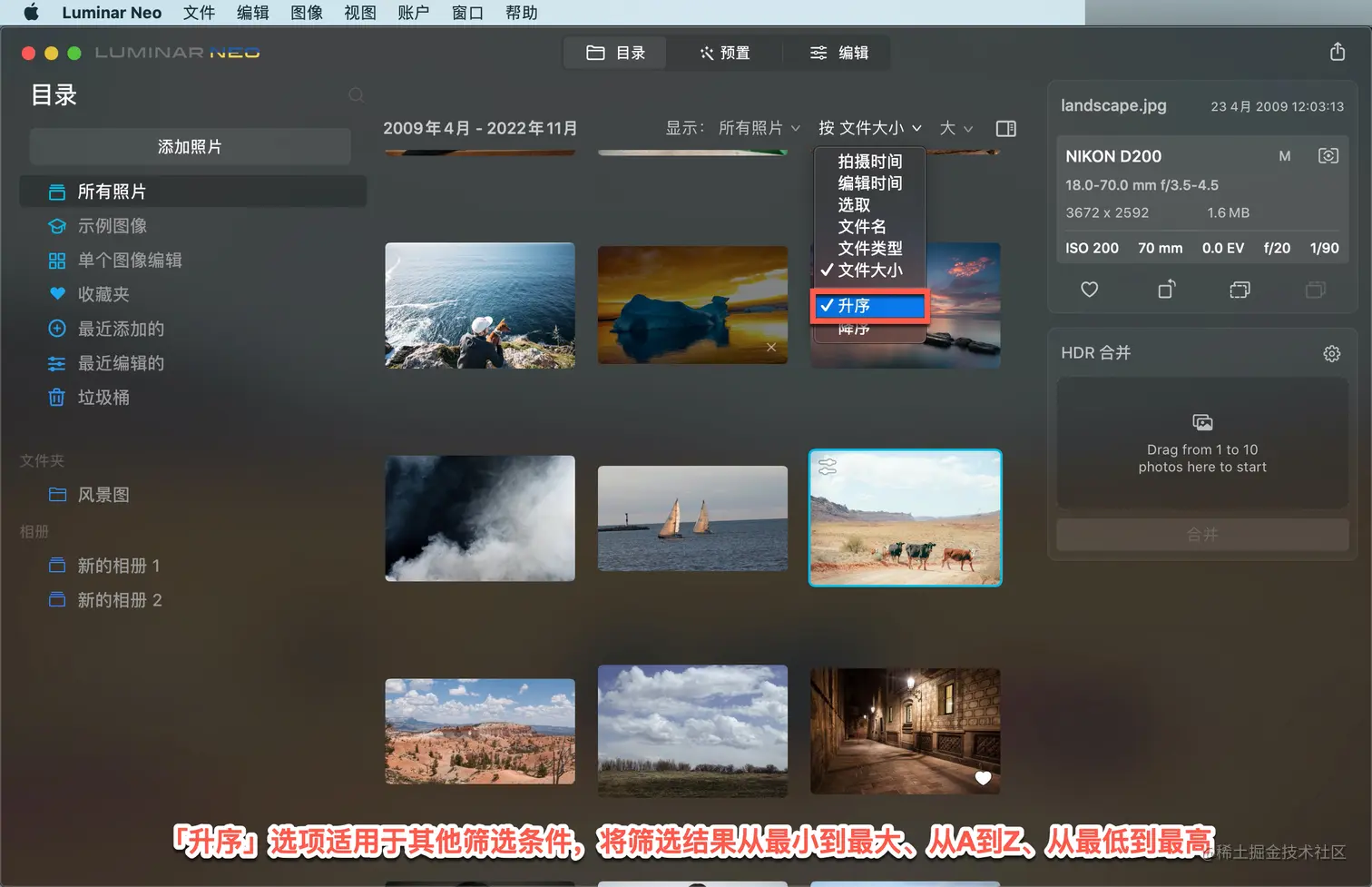The image size is (1372, 887).
Task: Click the 单个图像编辑 grid icon
Action: point(57,261)
